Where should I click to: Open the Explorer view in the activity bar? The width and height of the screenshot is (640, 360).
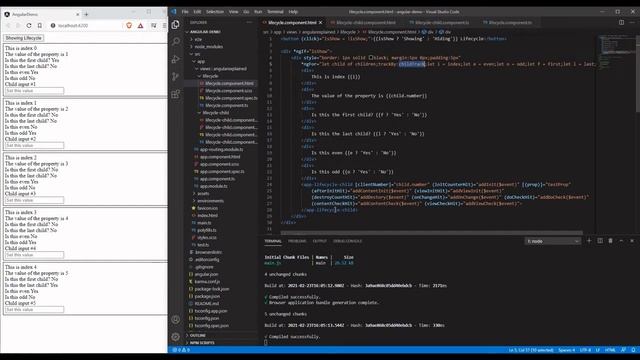(176, 25)
